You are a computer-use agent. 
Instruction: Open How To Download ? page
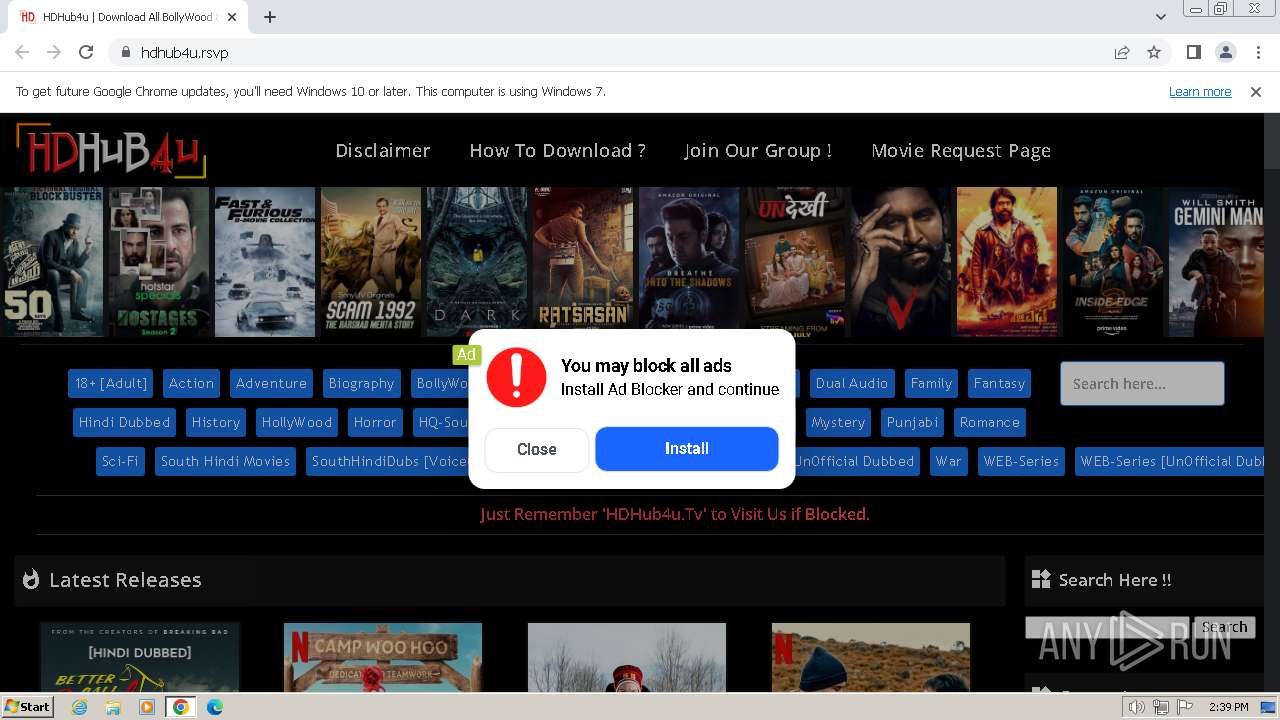(x=558, y=150)
